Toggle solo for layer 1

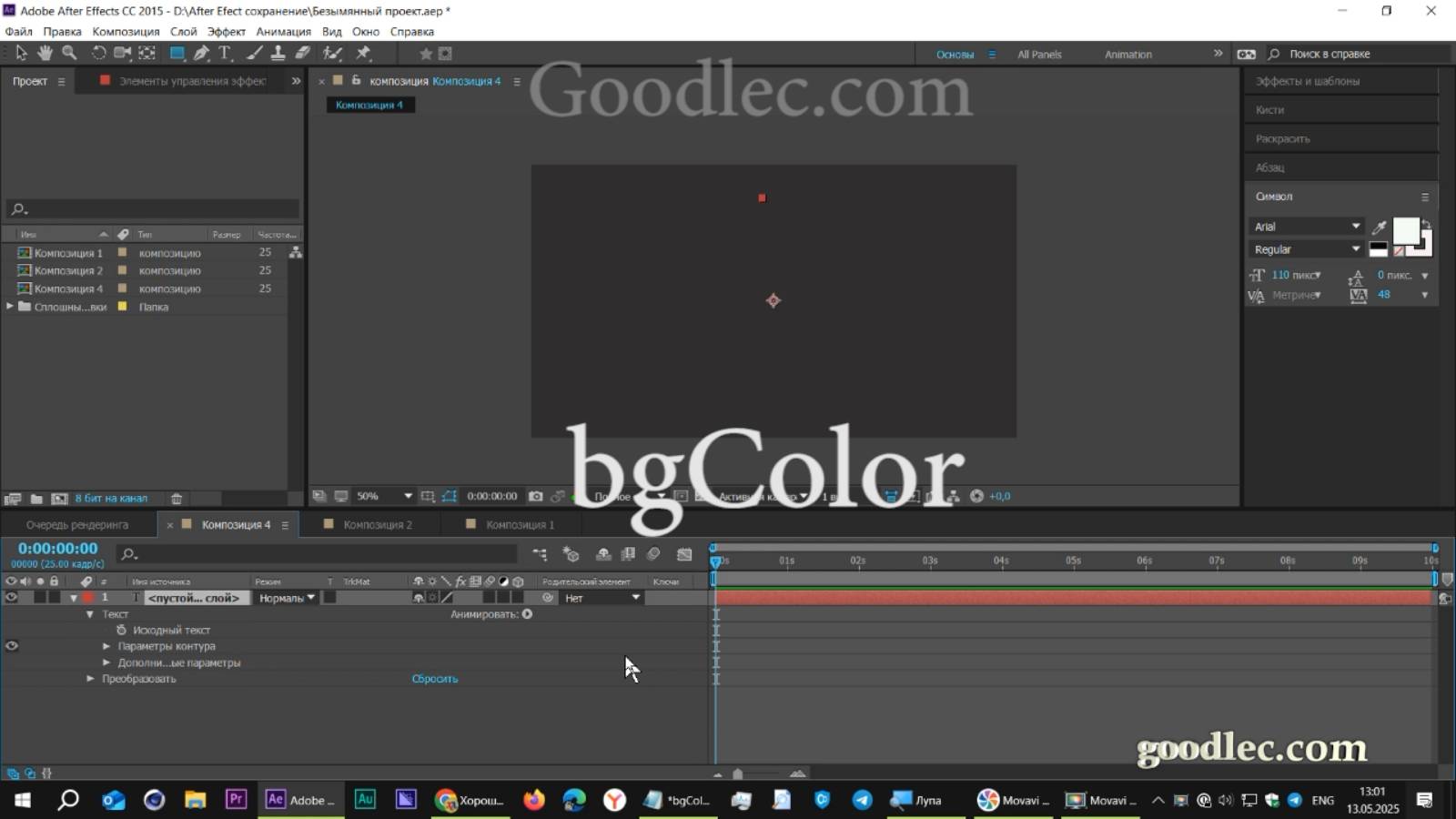[41, 598]
